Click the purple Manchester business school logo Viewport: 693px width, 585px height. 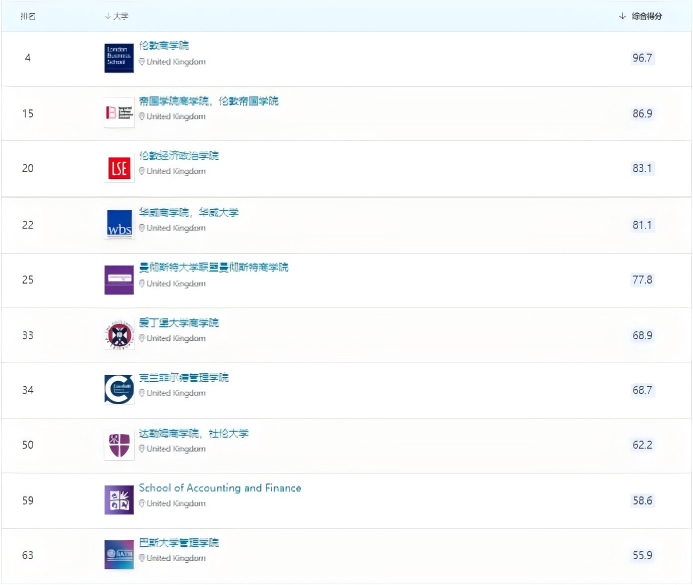click(119, 280)
